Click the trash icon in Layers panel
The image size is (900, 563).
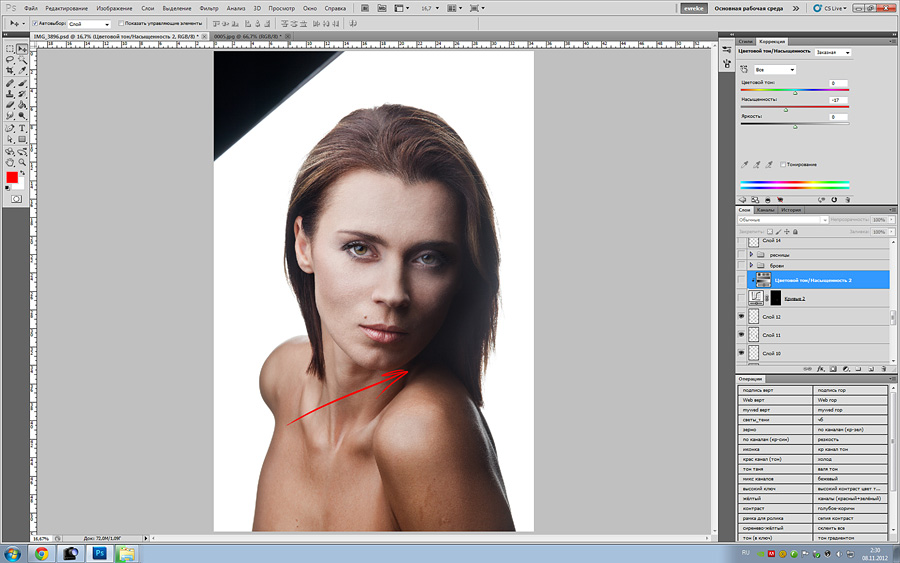click(x=884, y=369)
